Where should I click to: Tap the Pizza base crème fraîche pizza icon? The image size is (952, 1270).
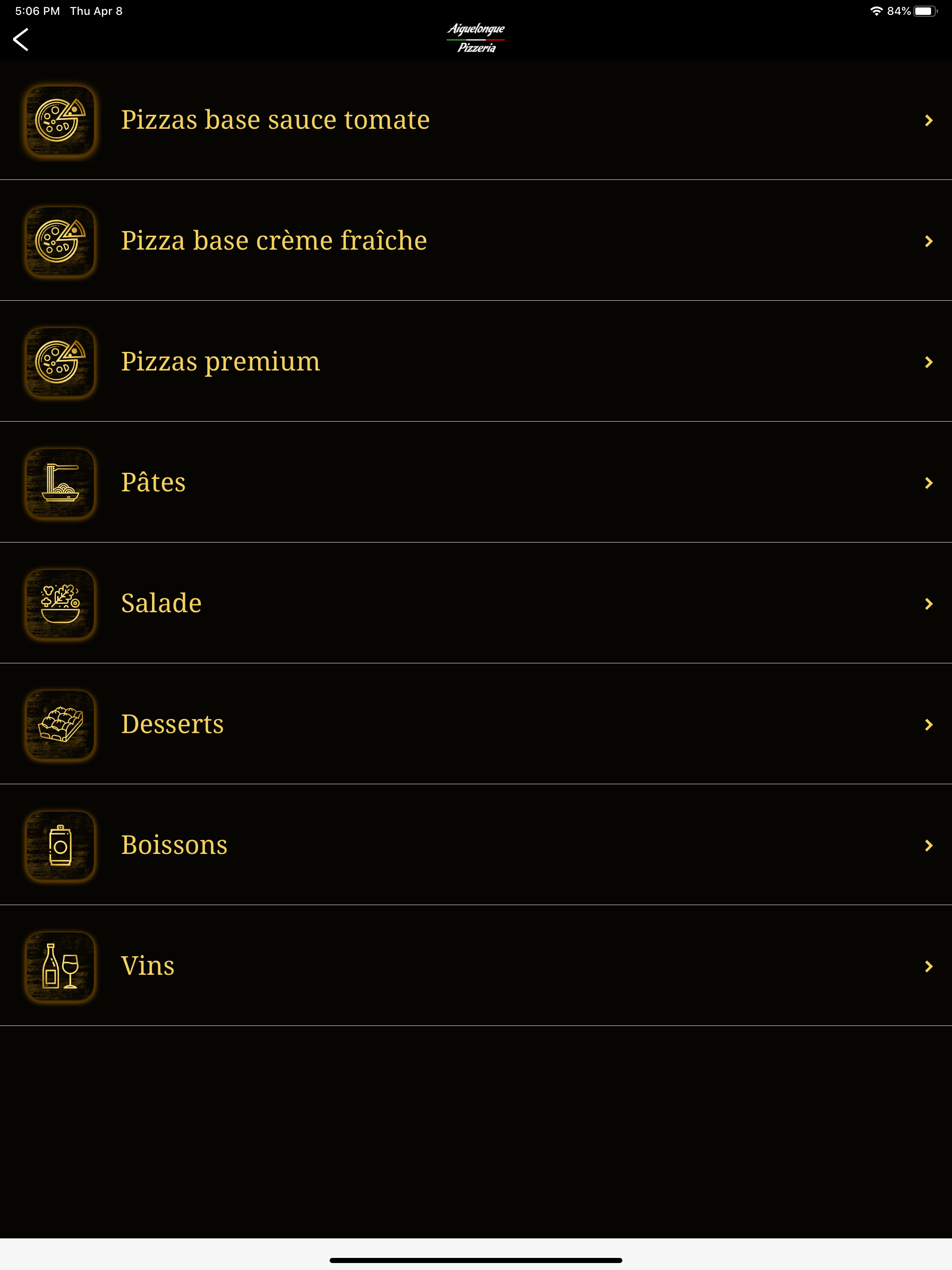pos(60,241)
